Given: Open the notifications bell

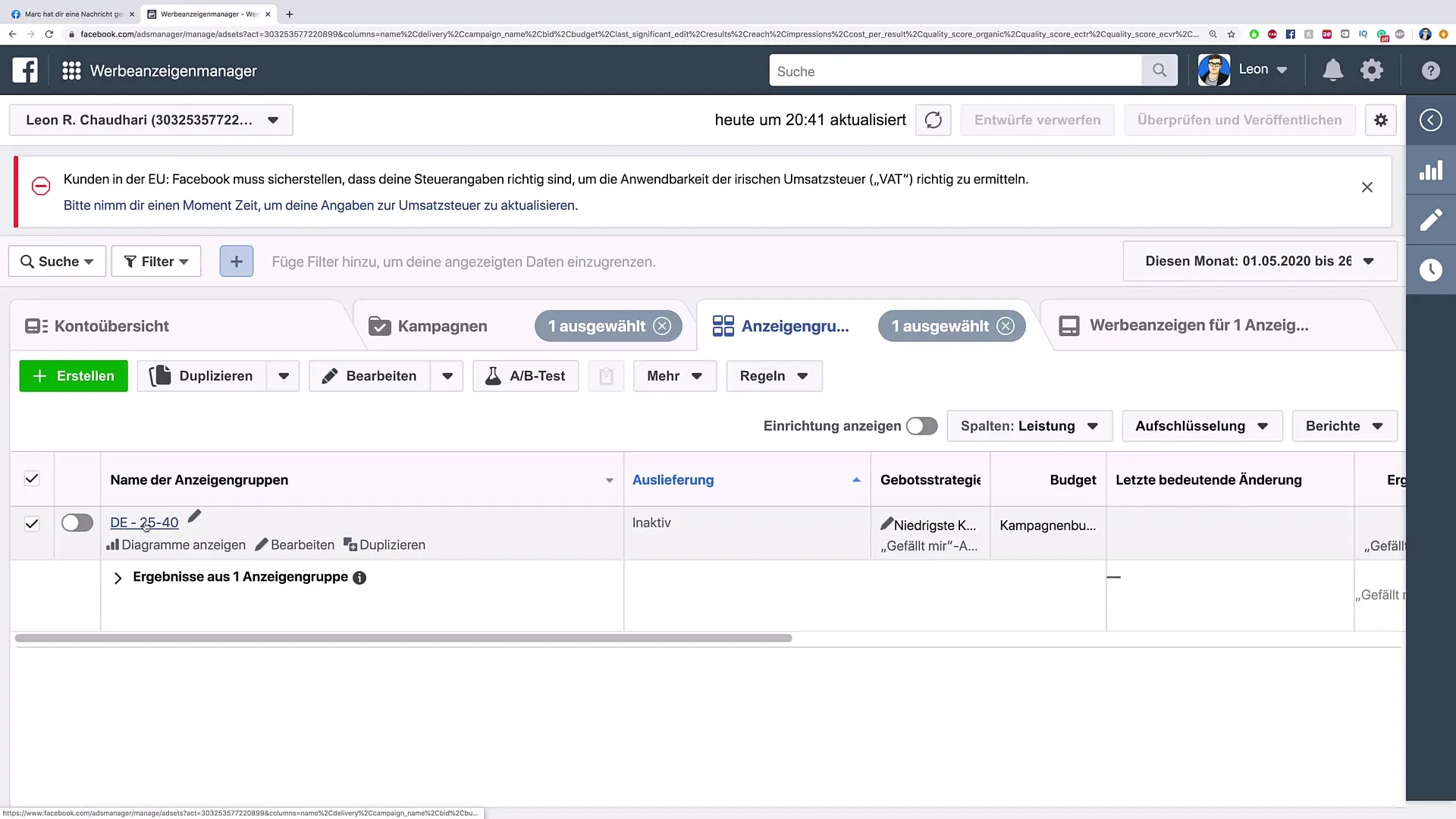Looking at the screenshot, I should point(1332,71).
